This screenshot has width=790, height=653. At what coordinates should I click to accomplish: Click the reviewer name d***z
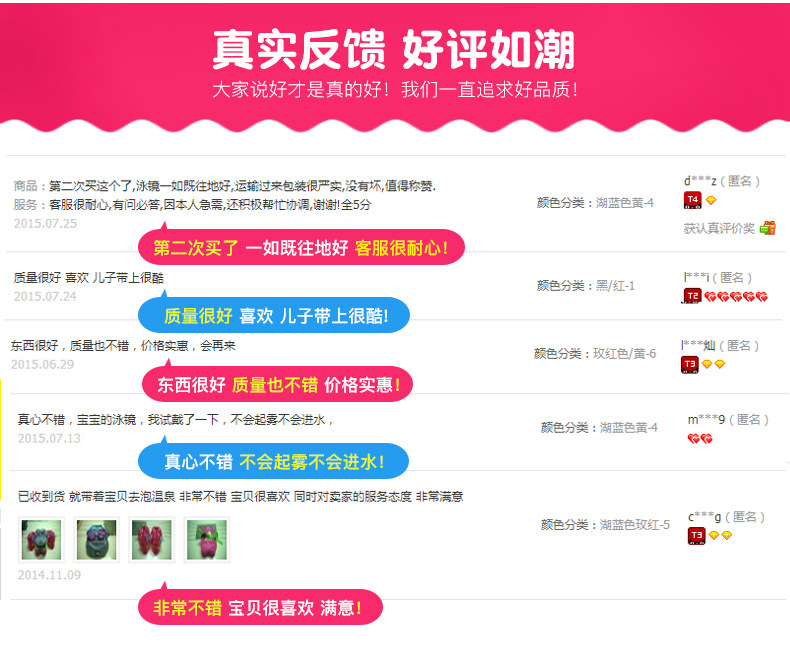tap(700, 181)
